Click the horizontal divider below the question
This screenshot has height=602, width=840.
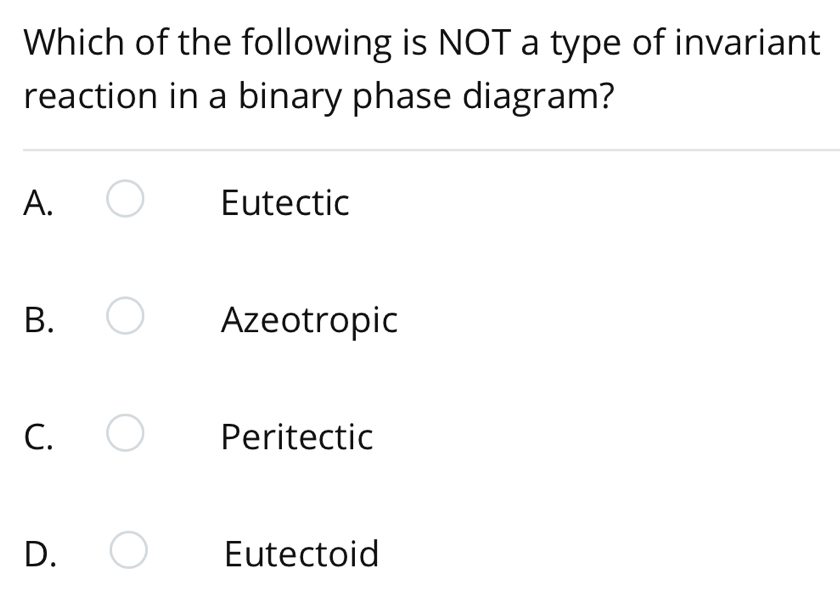click(x=420, y=150)
